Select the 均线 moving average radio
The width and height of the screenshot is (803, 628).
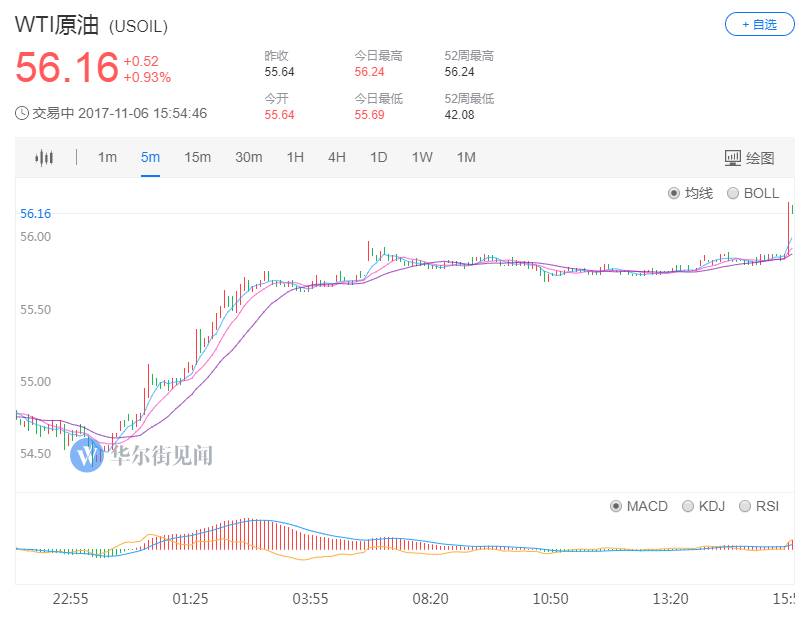[x=674, y=193]
